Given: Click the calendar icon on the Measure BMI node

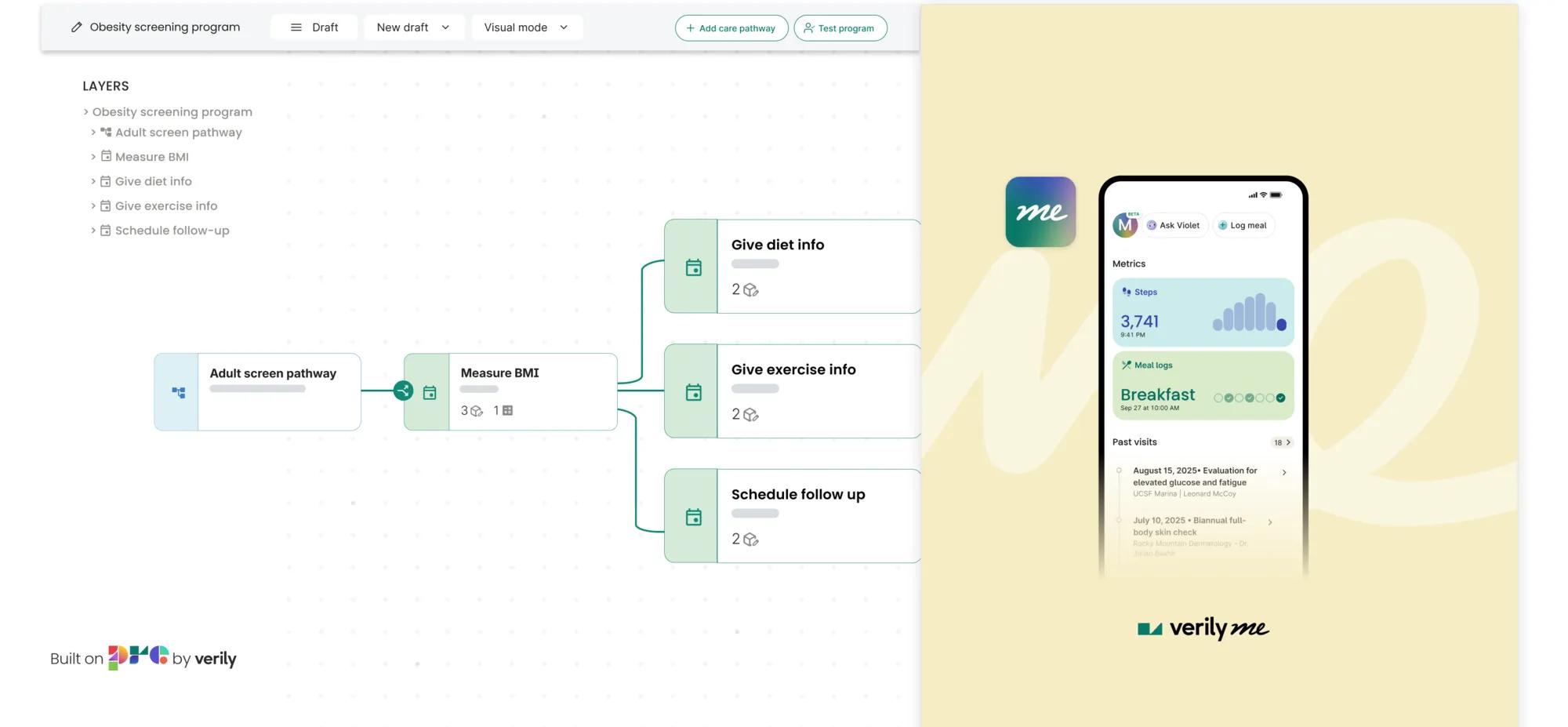Looking at the screenshot, I should pos(430,392).
